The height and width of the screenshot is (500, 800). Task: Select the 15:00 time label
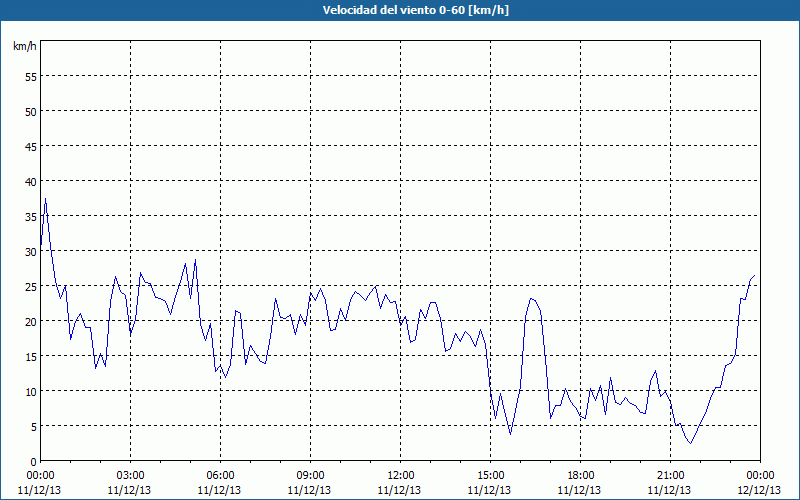tap(490, 475)
